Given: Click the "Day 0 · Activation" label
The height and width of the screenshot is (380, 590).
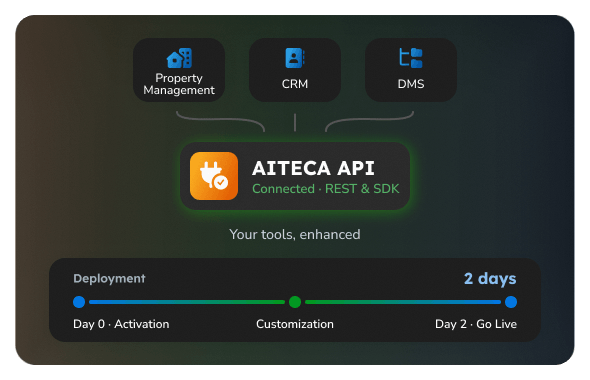Looking at the screenshot, I should pyautogui.click(x=121, y=324).
